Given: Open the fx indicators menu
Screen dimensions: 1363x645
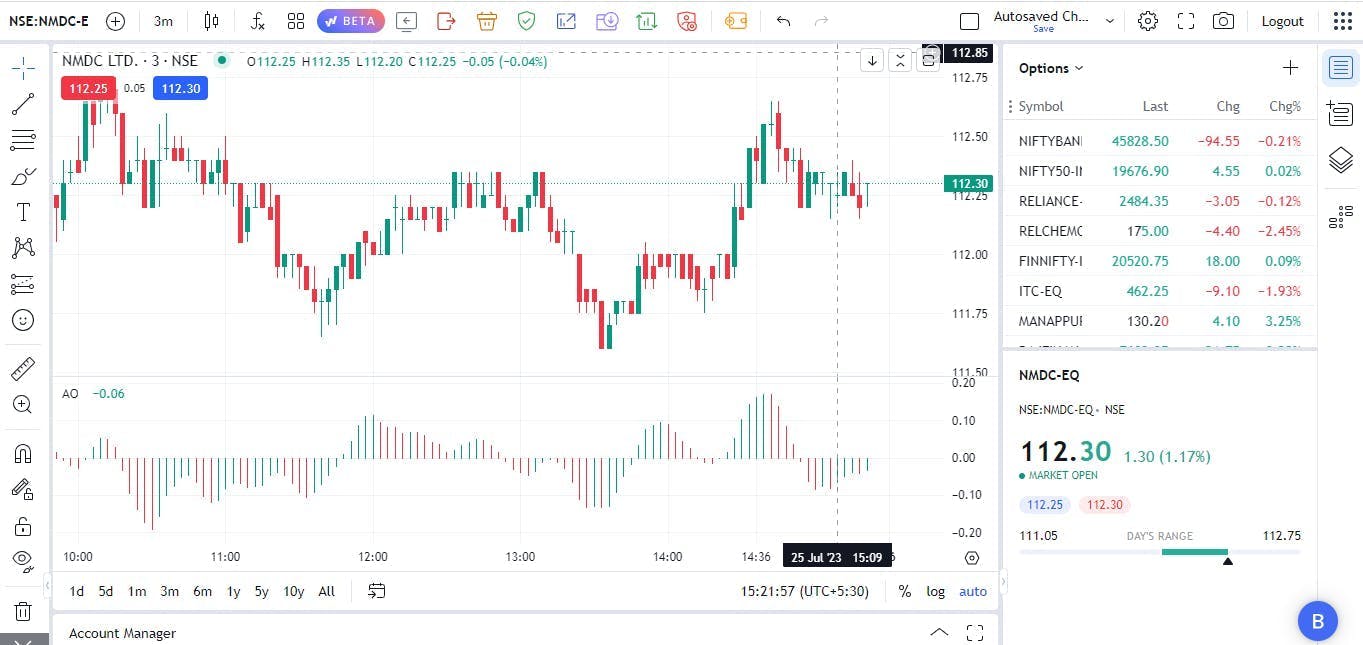Looking at the screenshot, I should pyautogui.click(x=257, y=21).
